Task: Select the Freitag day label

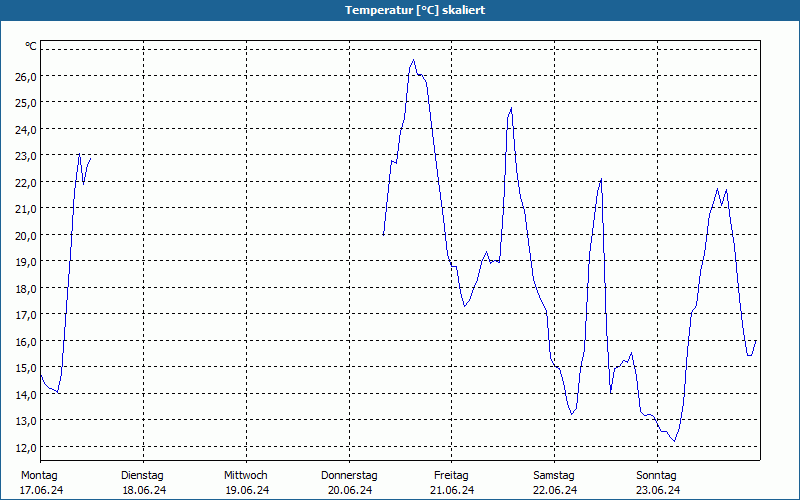Action: (x=452, y=475)
